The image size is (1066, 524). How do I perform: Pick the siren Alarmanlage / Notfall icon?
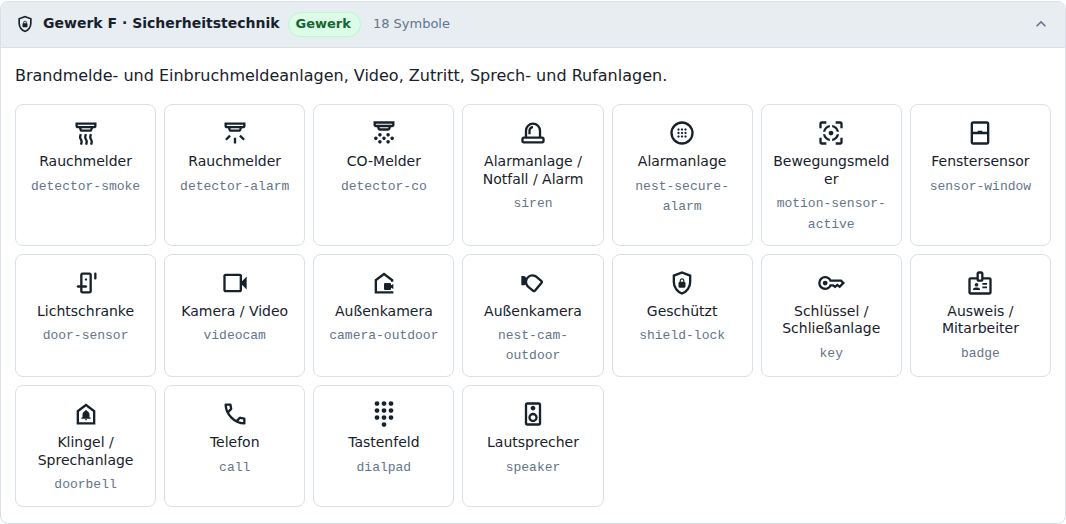pos(533,133)
